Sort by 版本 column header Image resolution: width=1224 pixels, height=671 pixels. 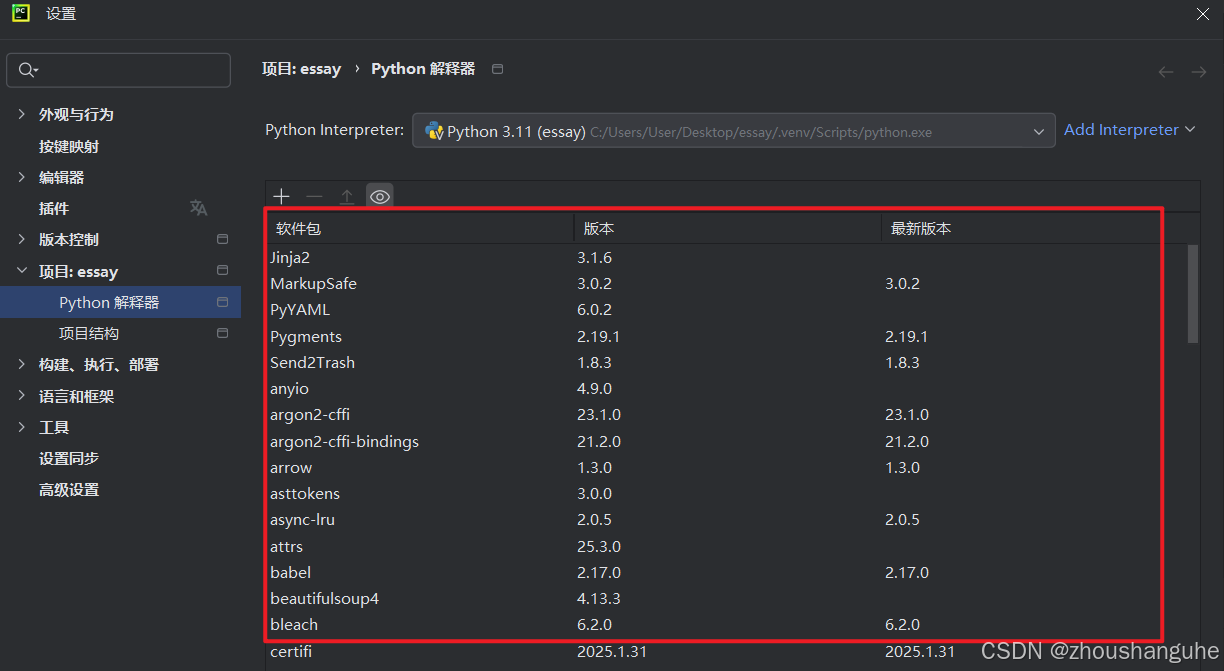[x=727, y=229]
